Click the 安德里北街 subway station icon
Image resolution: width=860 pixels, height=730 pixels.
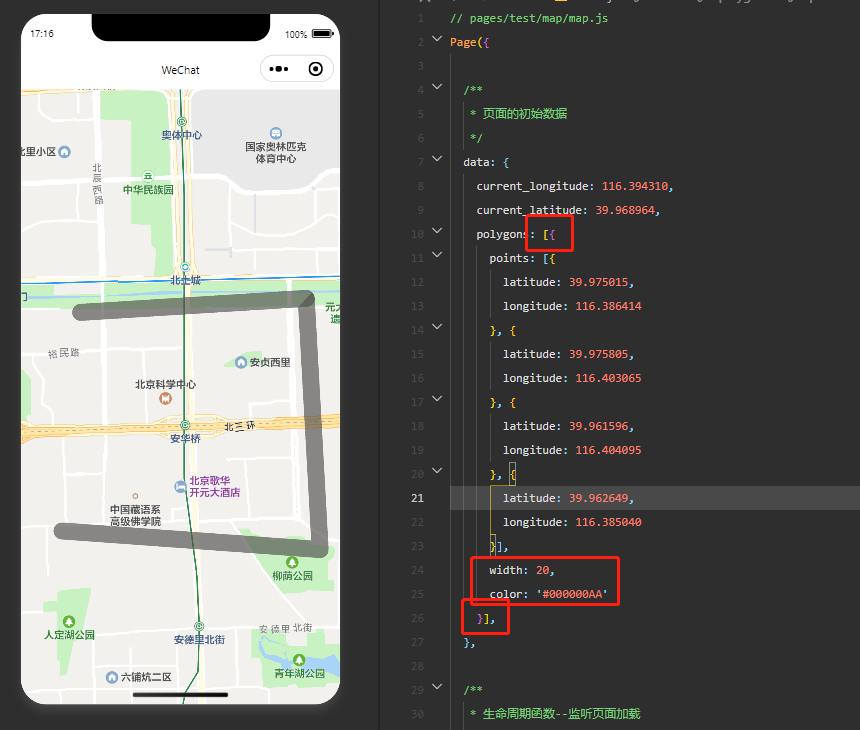[199, 626]
